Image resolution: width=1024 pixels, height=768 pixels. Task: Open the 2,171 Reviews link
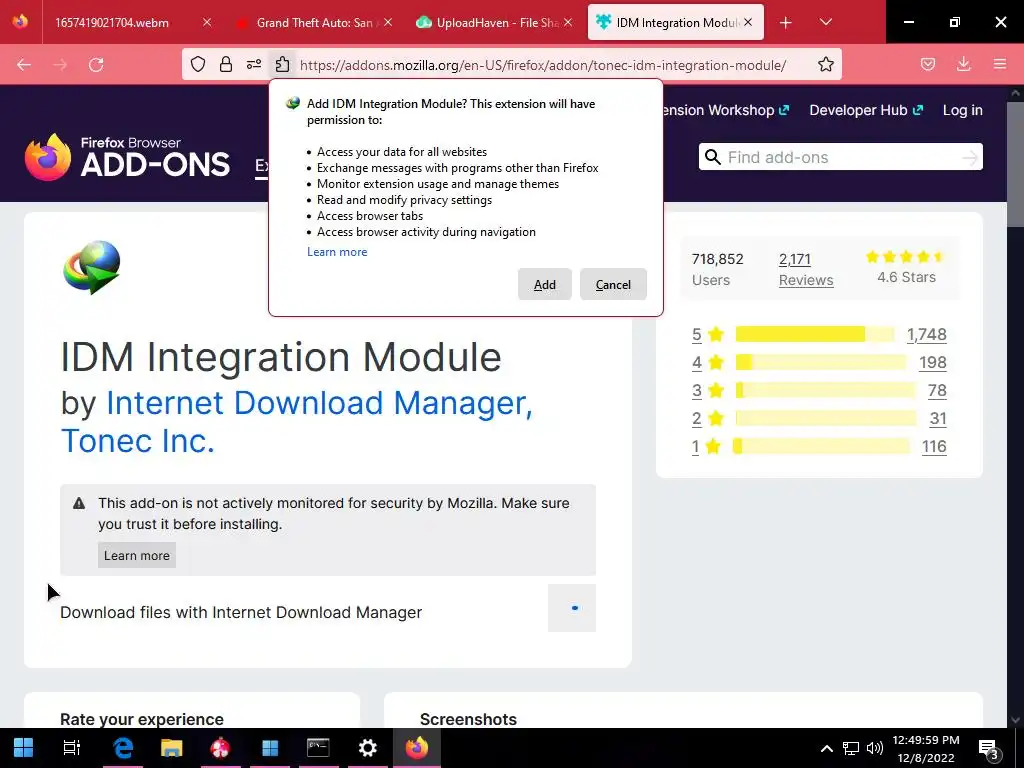click(806, 269)
